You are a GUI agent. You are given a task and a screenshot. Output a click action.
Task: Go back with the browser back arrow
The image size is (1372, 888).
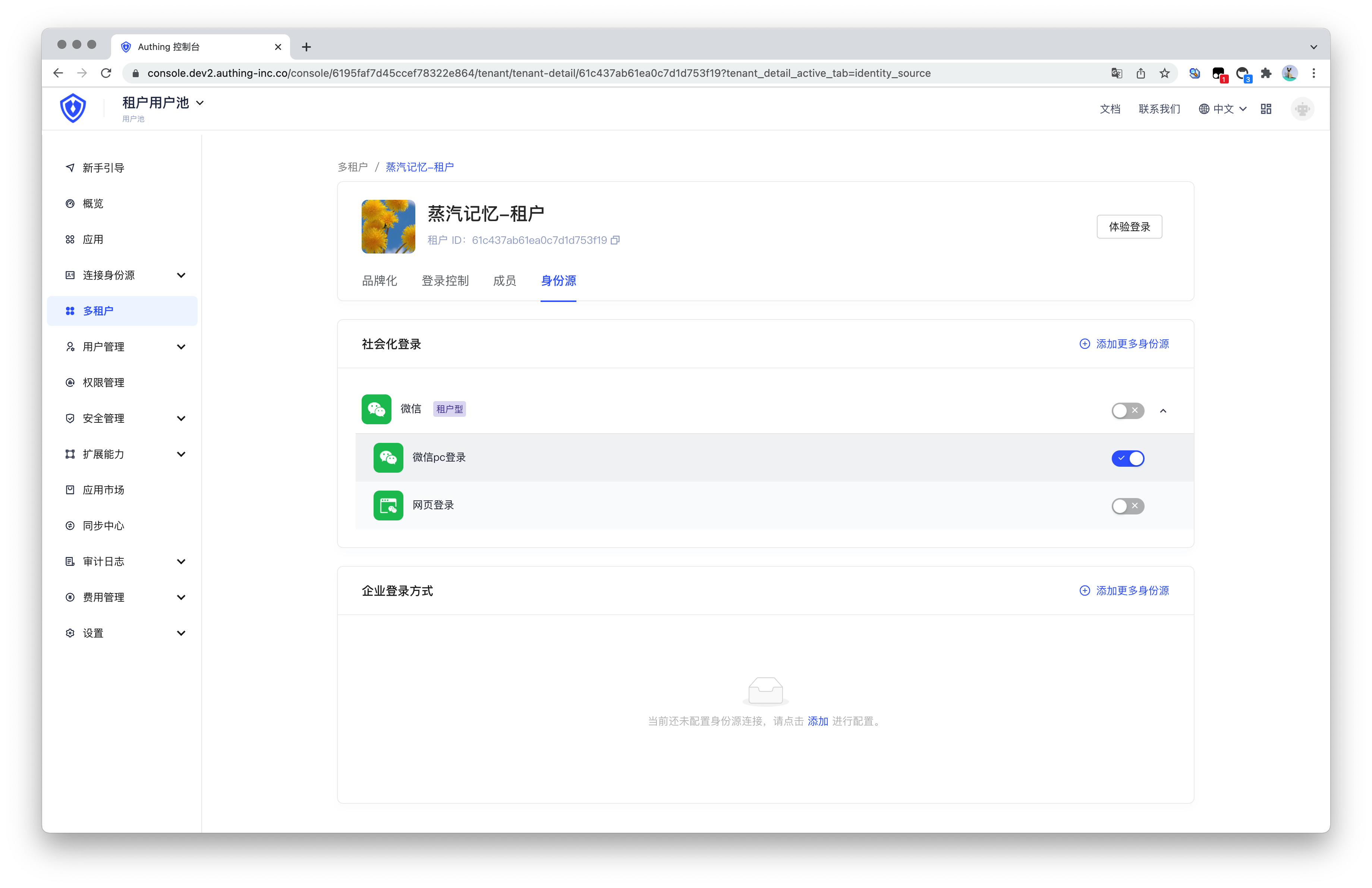[x=58, y=73]
